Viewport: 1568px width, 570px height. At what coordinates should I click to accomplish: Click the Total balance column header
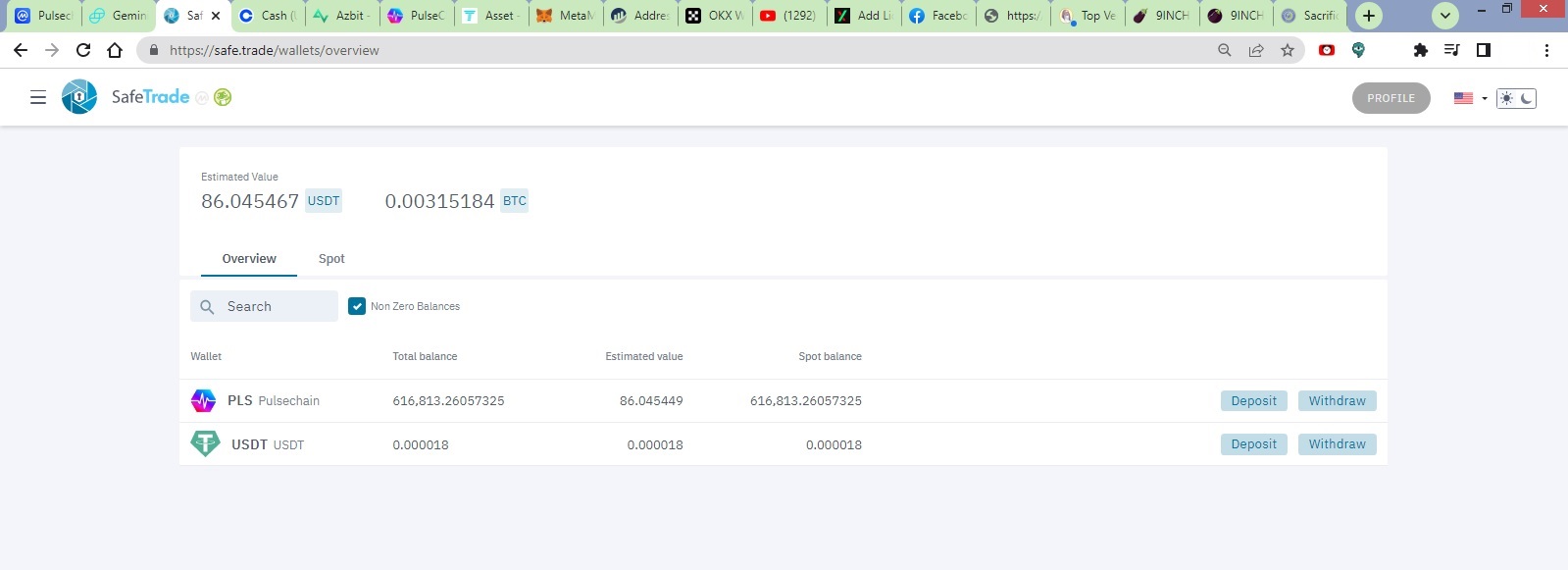[x=425, y=356]
